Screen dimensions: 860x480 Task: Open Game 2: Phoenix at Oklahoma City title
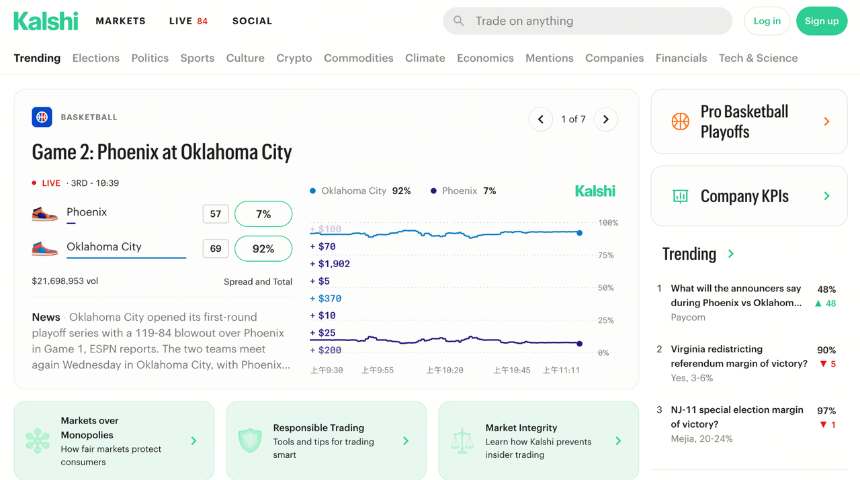click(x=162, y=152)
